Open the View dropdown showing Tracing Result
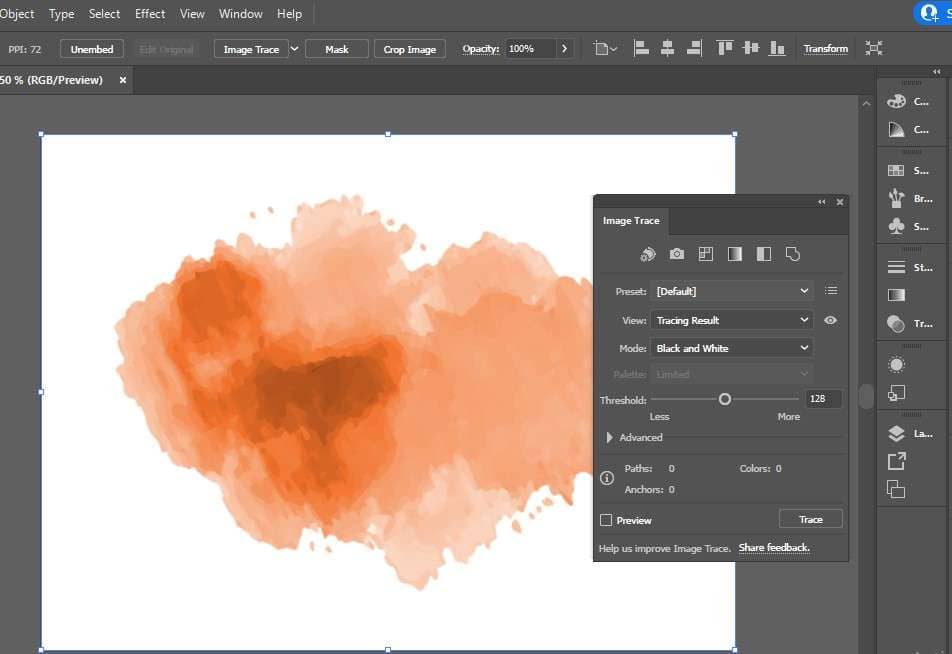The height and width of the screenshot is (654, 952). click(x=732, y=320)
